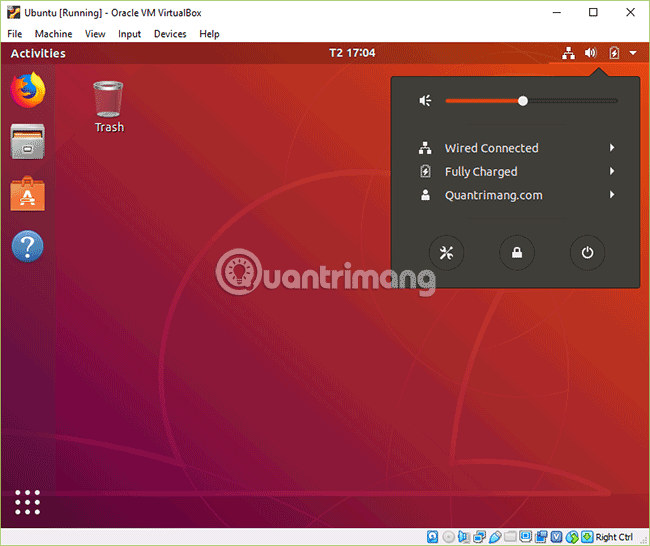Select the Trash desktop icon
This screenshot has width=650, height=546.
tap(109, 107)
